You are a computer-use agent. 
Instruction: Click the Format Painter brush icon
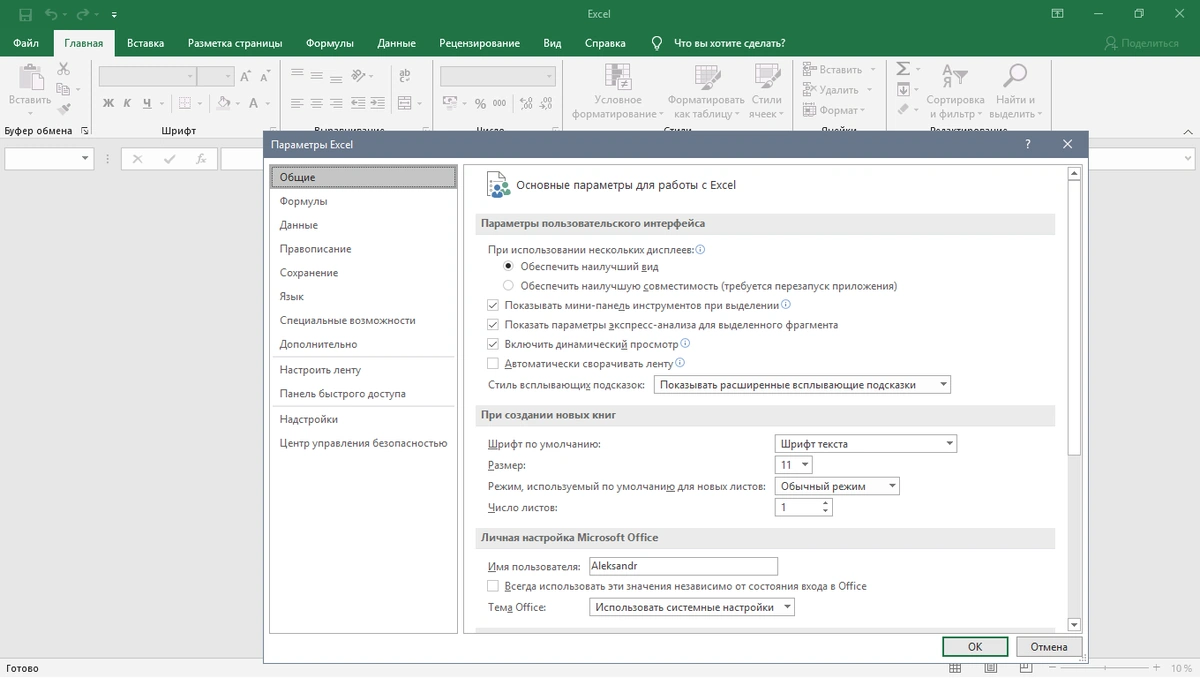coord(64,109)
